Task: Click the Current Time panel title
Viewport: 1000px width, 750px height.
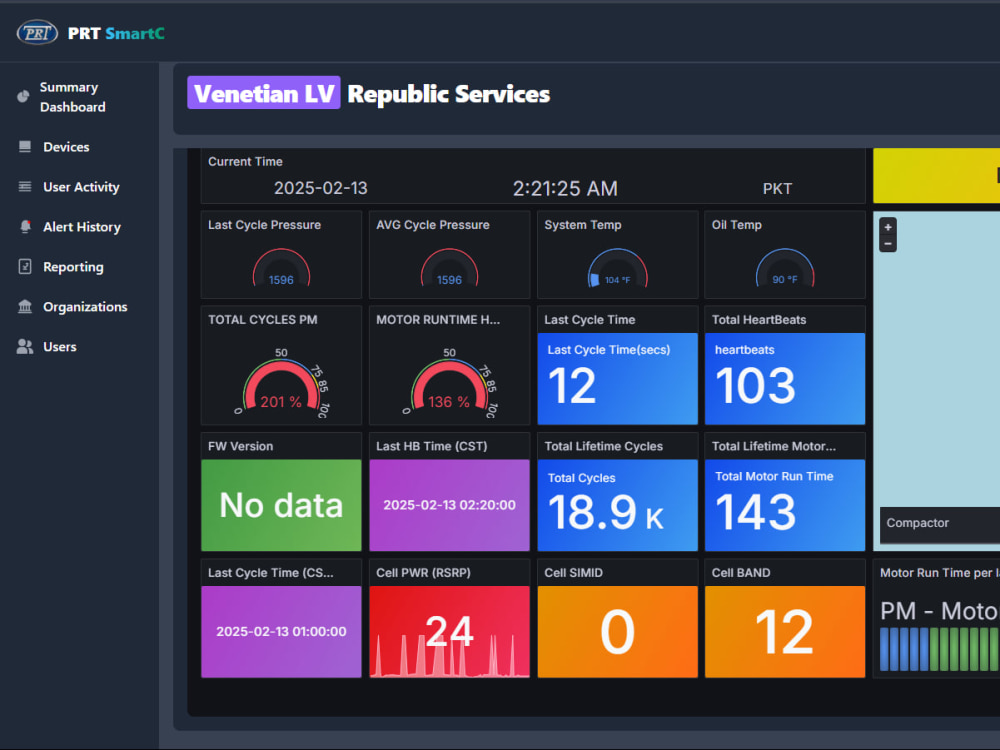Action: pyautogui.click(x=246, y=161)
